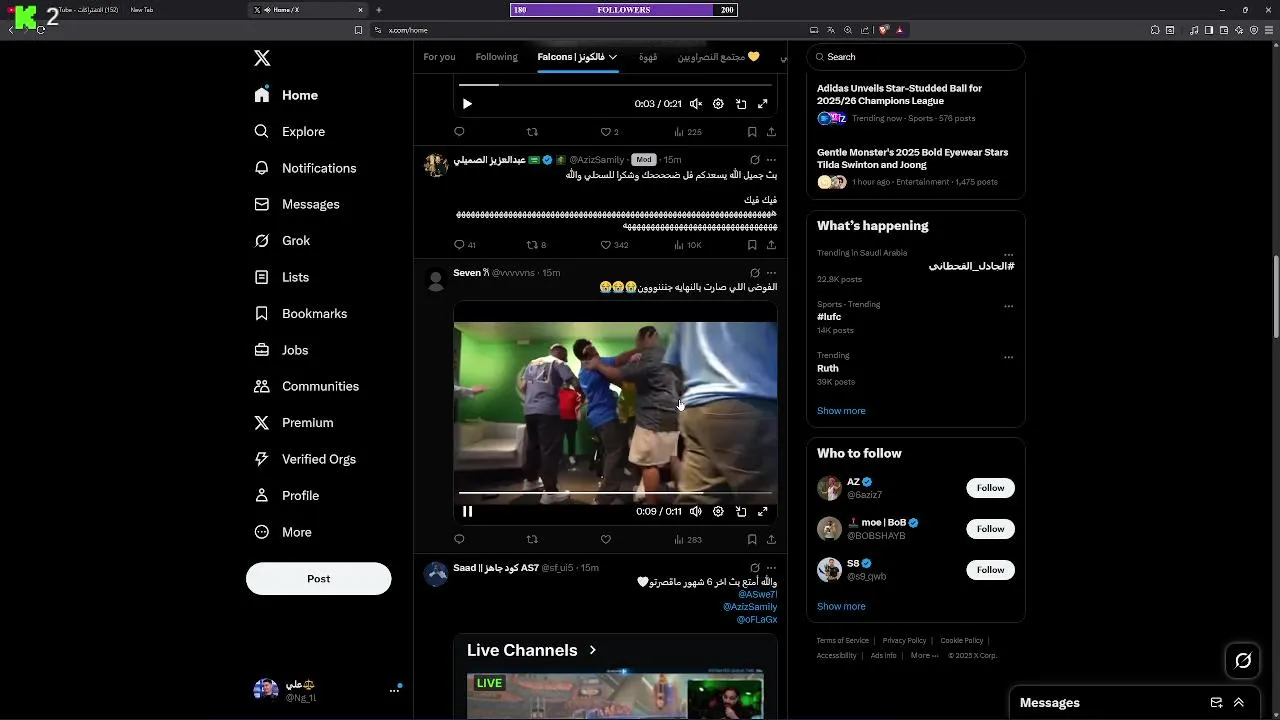Open the LIVE channel thumbnail
Image resolution: width=1280 pixels, height=720 pixels.
615,696
